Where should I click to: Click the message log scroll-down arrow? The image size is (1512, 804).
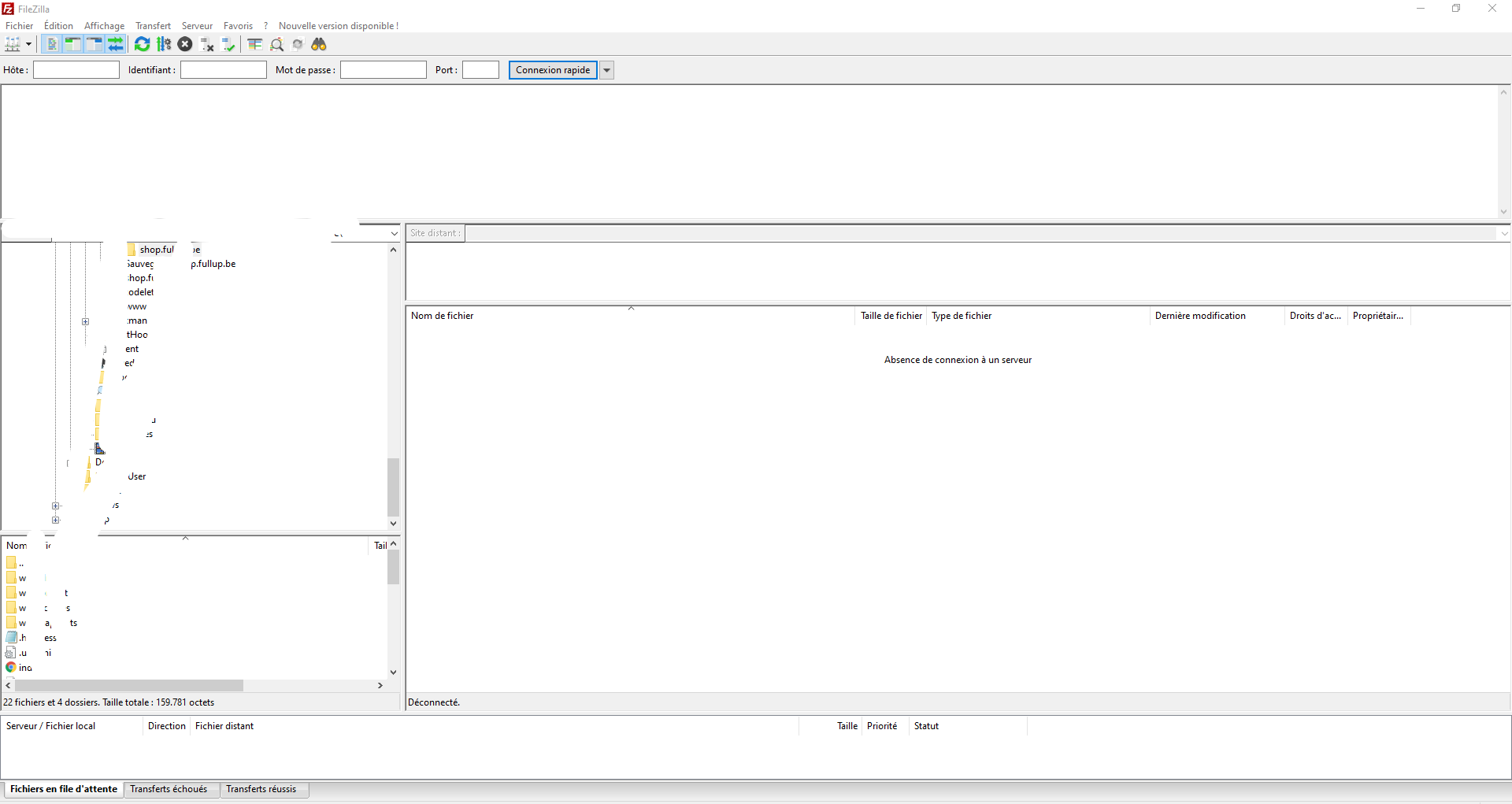click(x=1503, y=211)
